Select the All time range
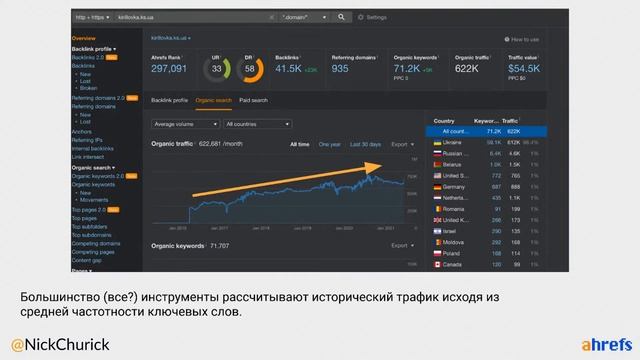640x360 pixels. [300, 144]
